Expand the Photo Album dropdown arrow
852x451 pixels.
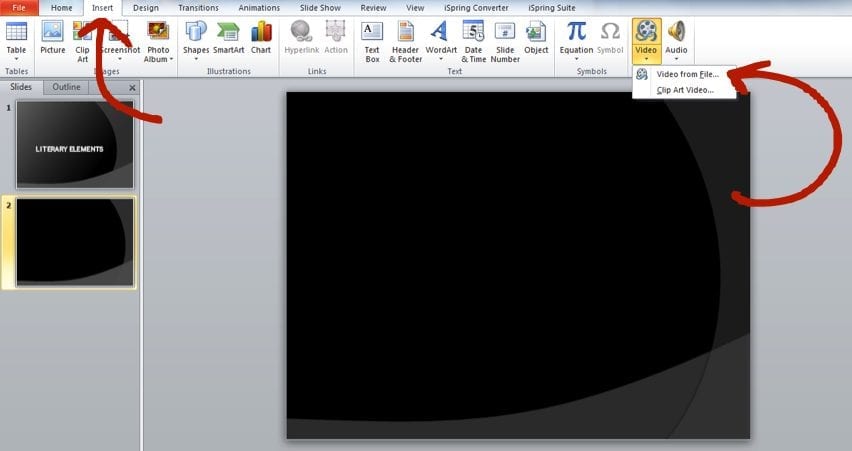[171, 59]
